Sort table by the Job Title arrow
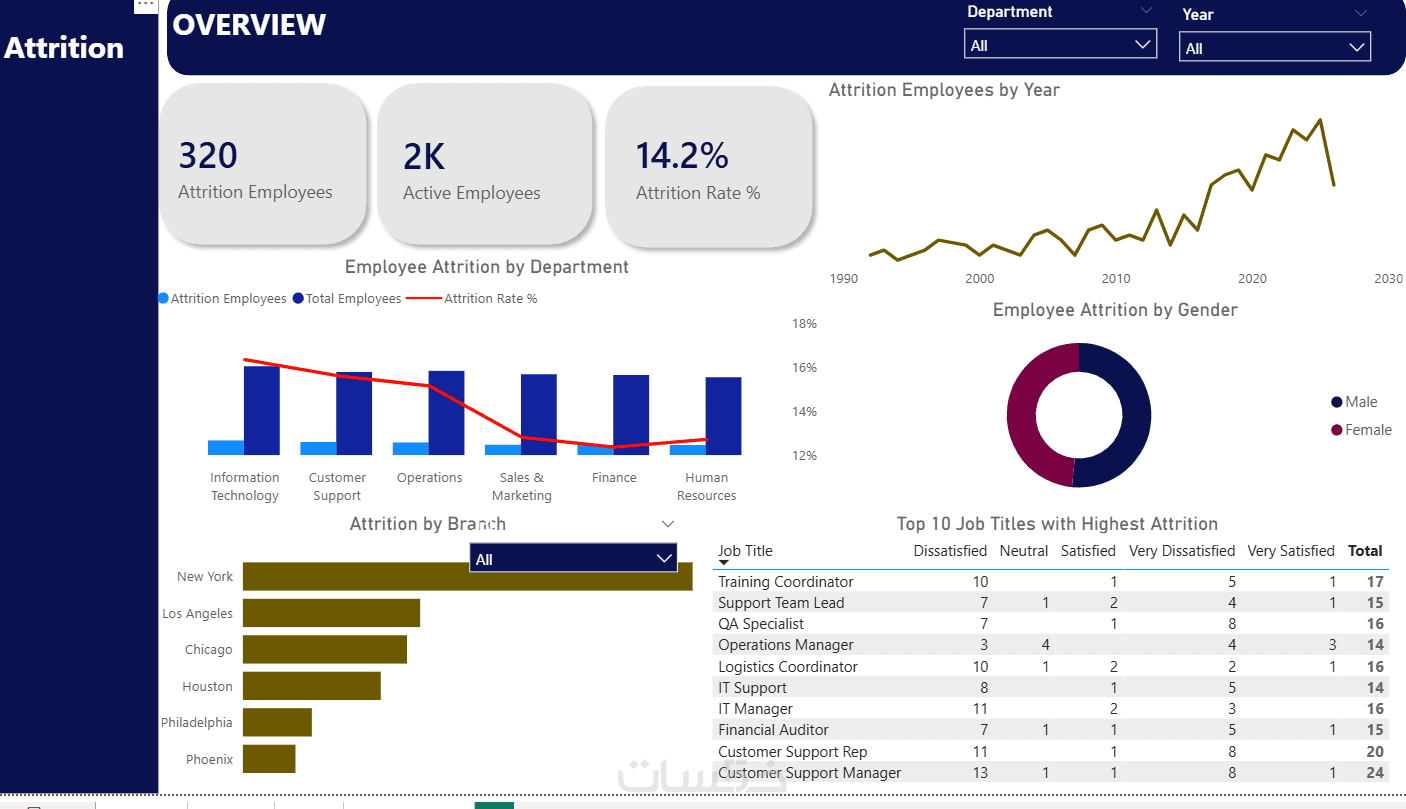This screenshot has height=809, width=1406. (724, 563)
